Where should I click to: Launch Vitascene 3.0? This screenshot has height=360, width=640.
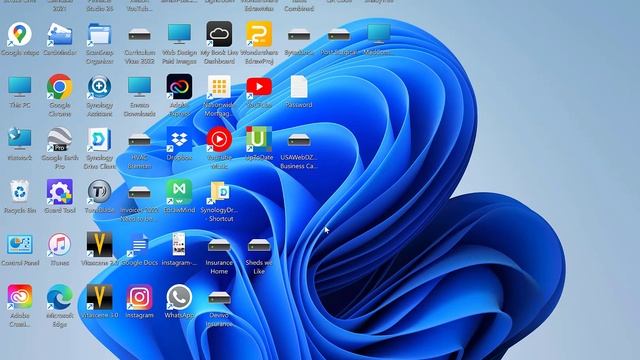tap(100, 297)
